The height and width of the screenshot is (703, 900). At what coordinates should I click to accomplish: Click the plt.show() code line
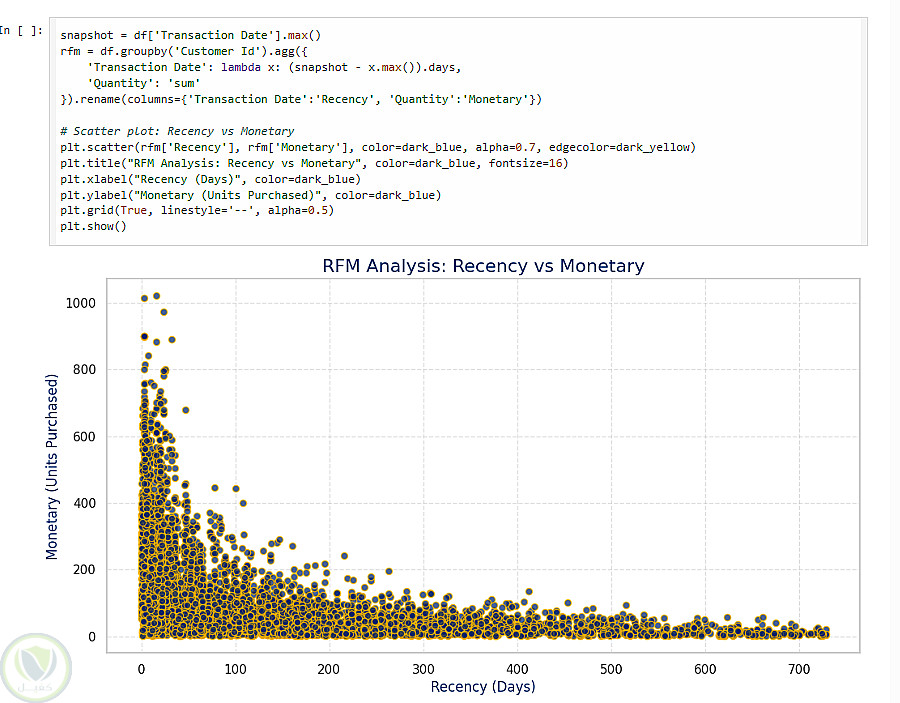[93, 227]
